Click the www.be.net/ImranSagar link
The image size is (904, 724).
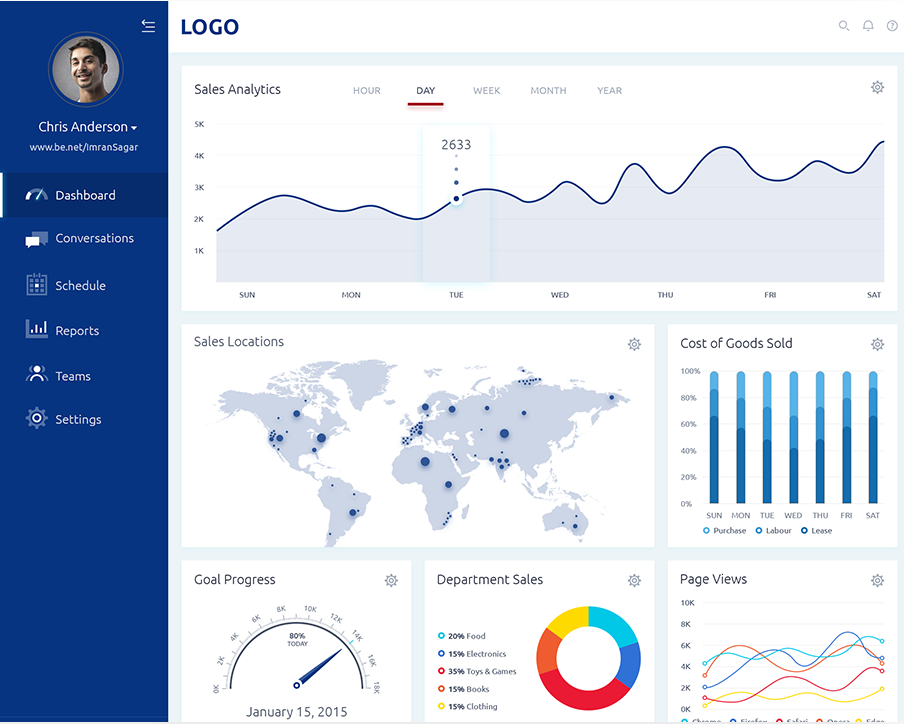coord(83,147)
